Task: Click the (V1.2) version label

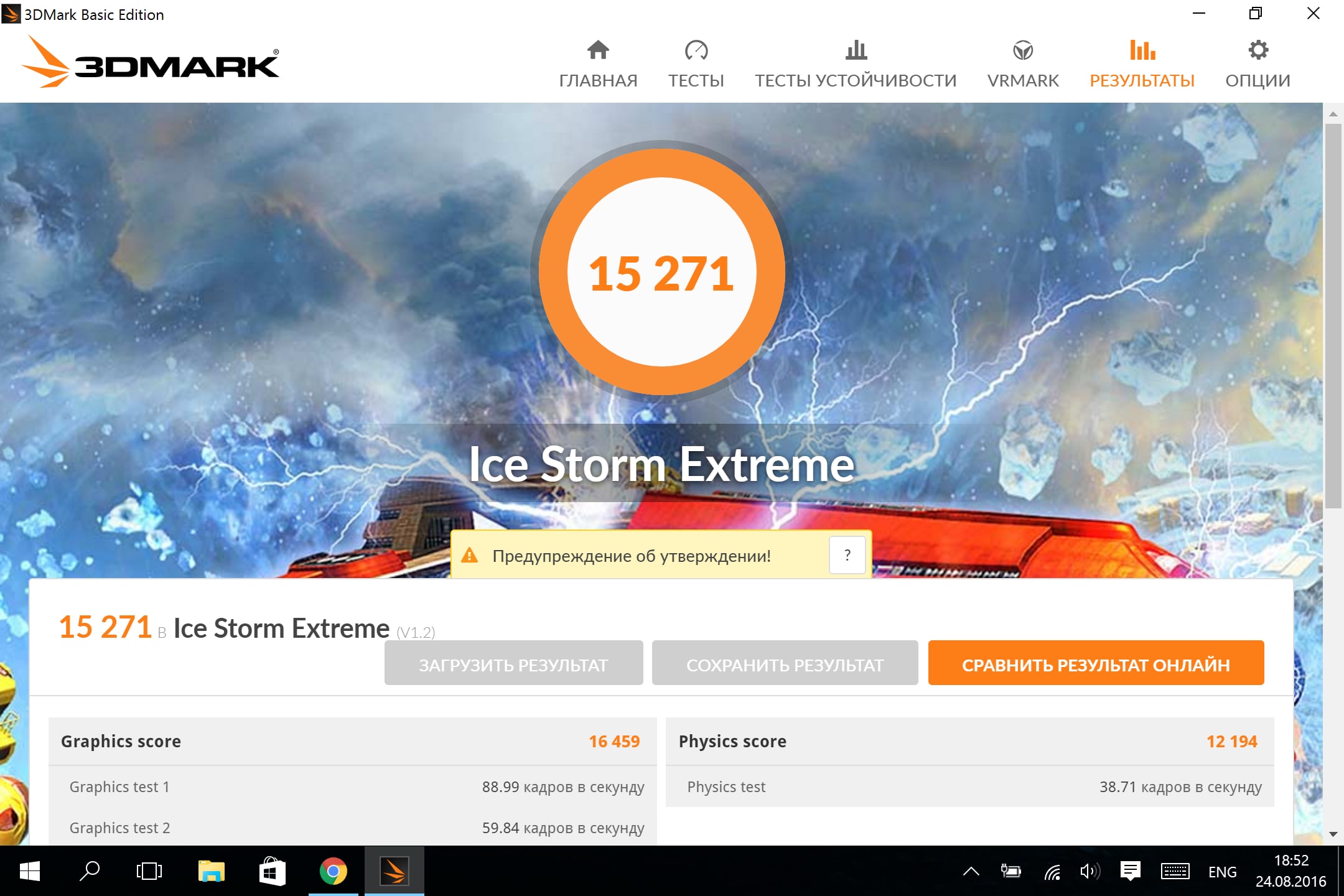Action: pos(416,632)
